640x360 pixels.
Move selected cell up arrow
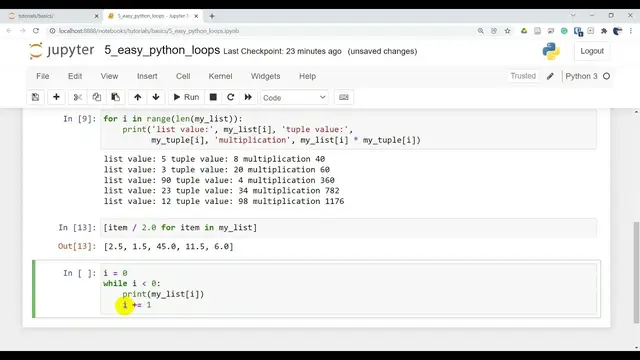pyautogui.click(x=138, y=97)
